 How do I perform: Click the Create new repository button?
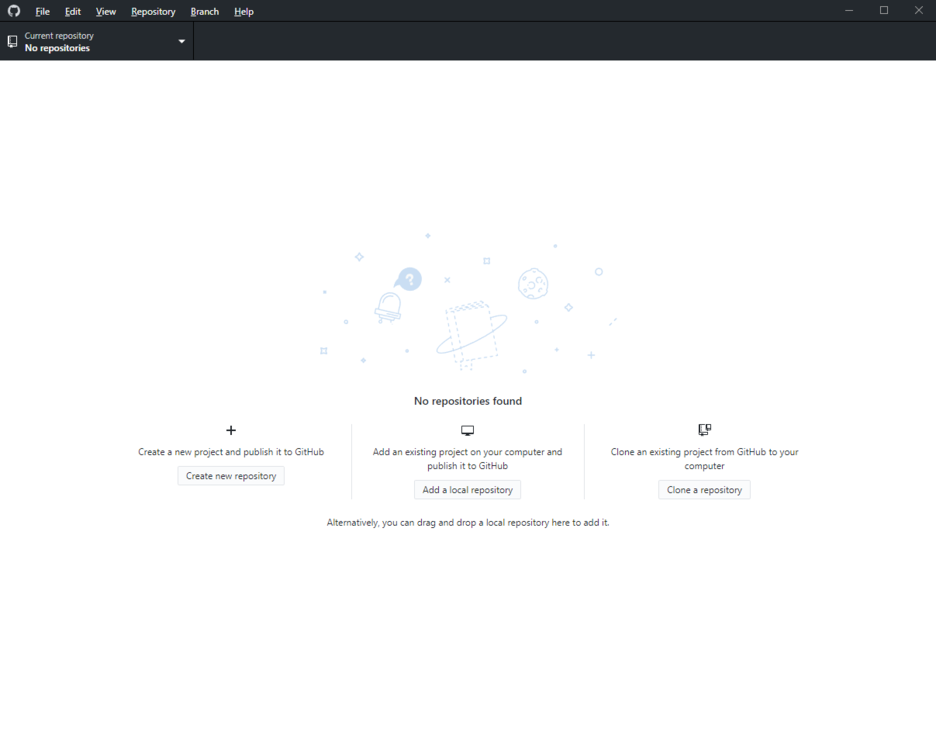[231, 475]
